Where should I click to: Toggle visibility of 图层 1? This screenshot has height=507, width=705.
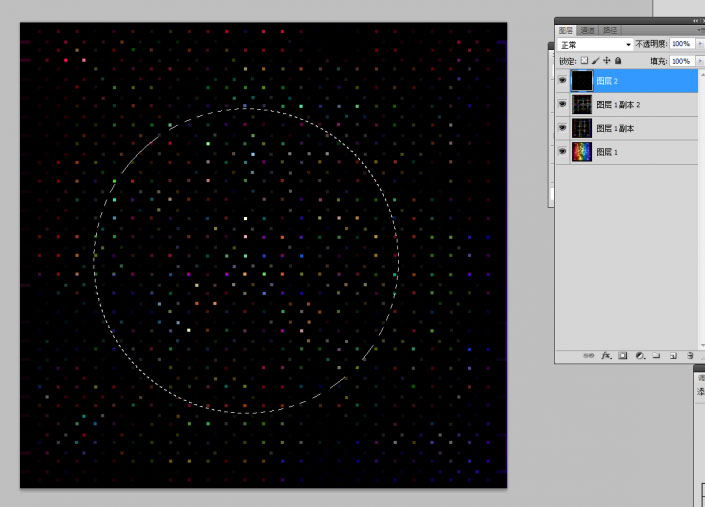pyautogui.click(x=562, y=151)
